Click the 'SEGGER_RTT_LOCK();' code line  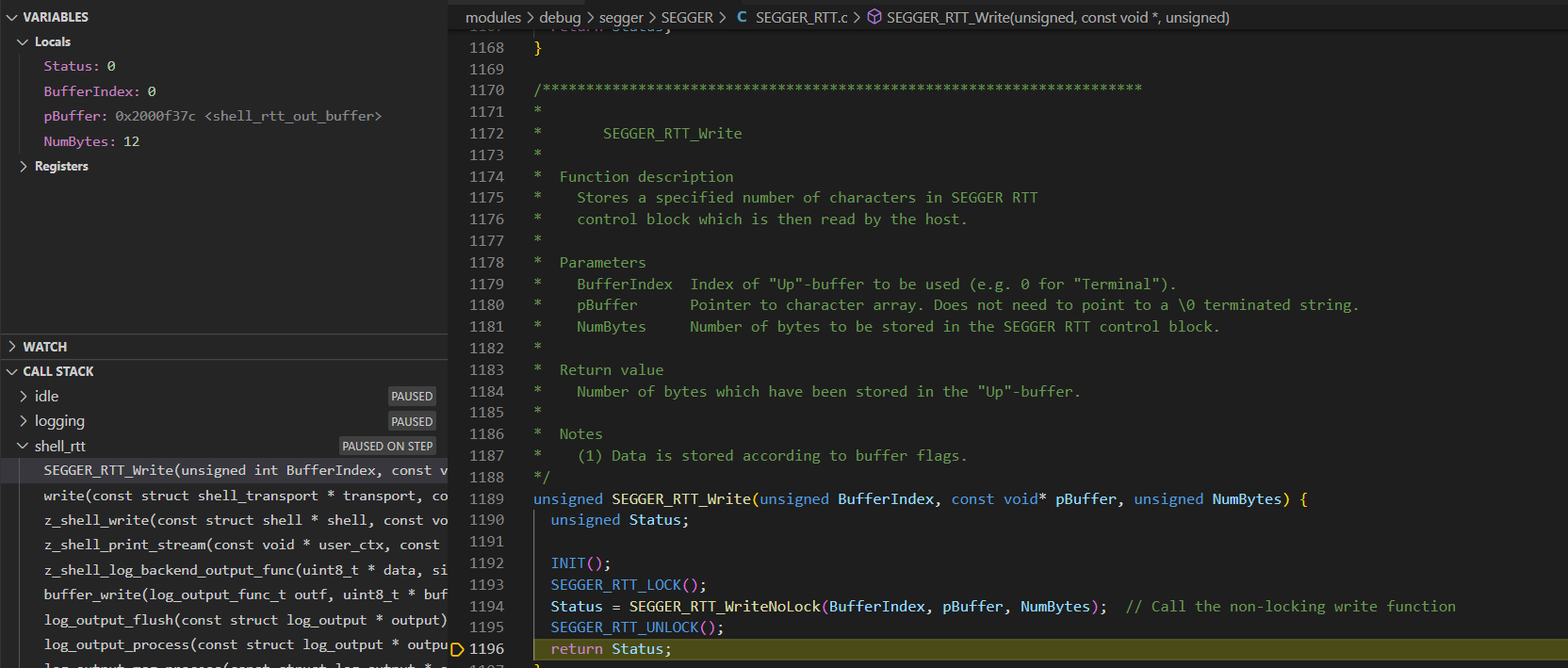(x=629, y=585)
